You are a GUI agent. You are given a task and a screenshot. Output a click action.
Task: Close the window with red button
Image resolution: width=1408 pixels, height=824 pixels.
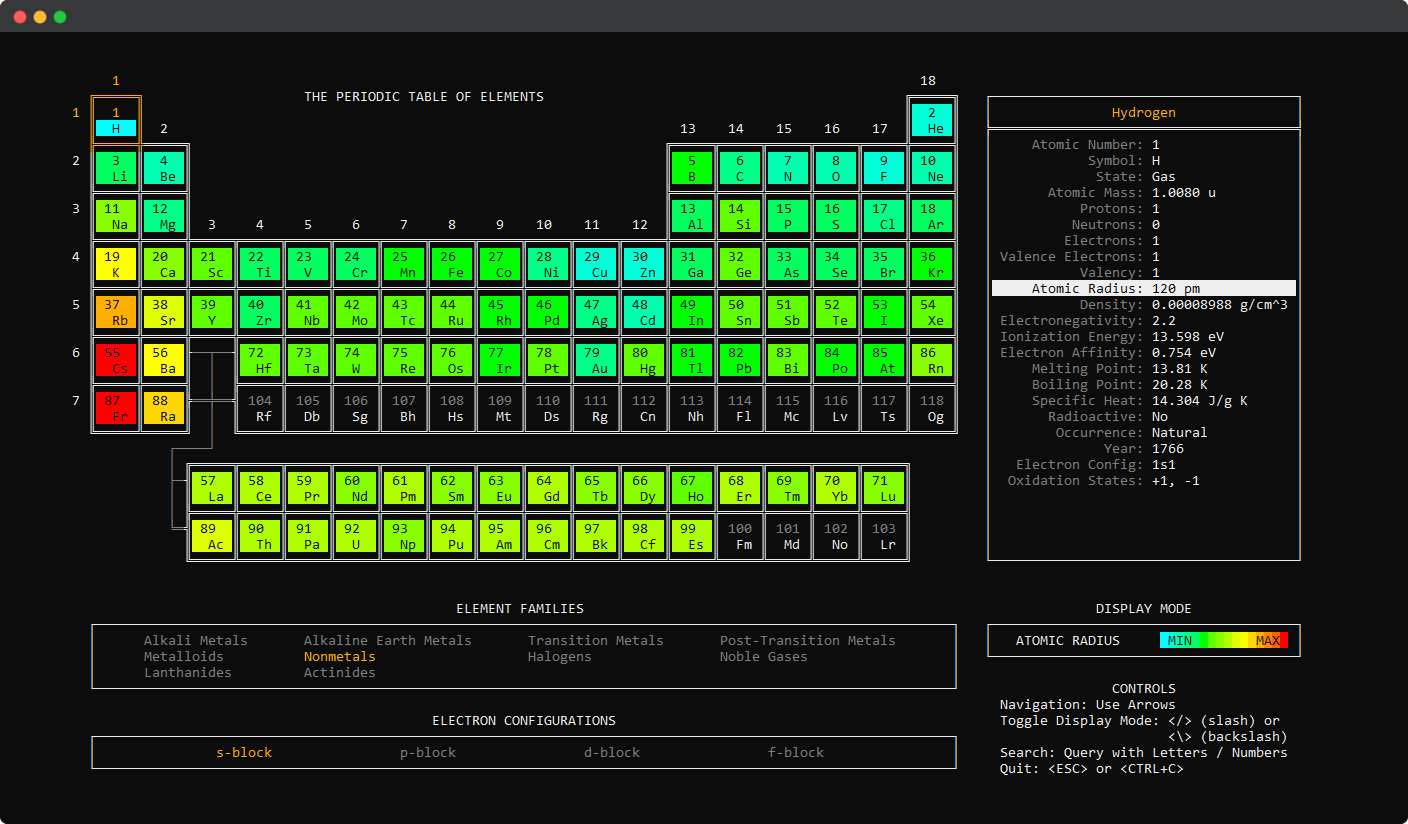click(20, 17)
